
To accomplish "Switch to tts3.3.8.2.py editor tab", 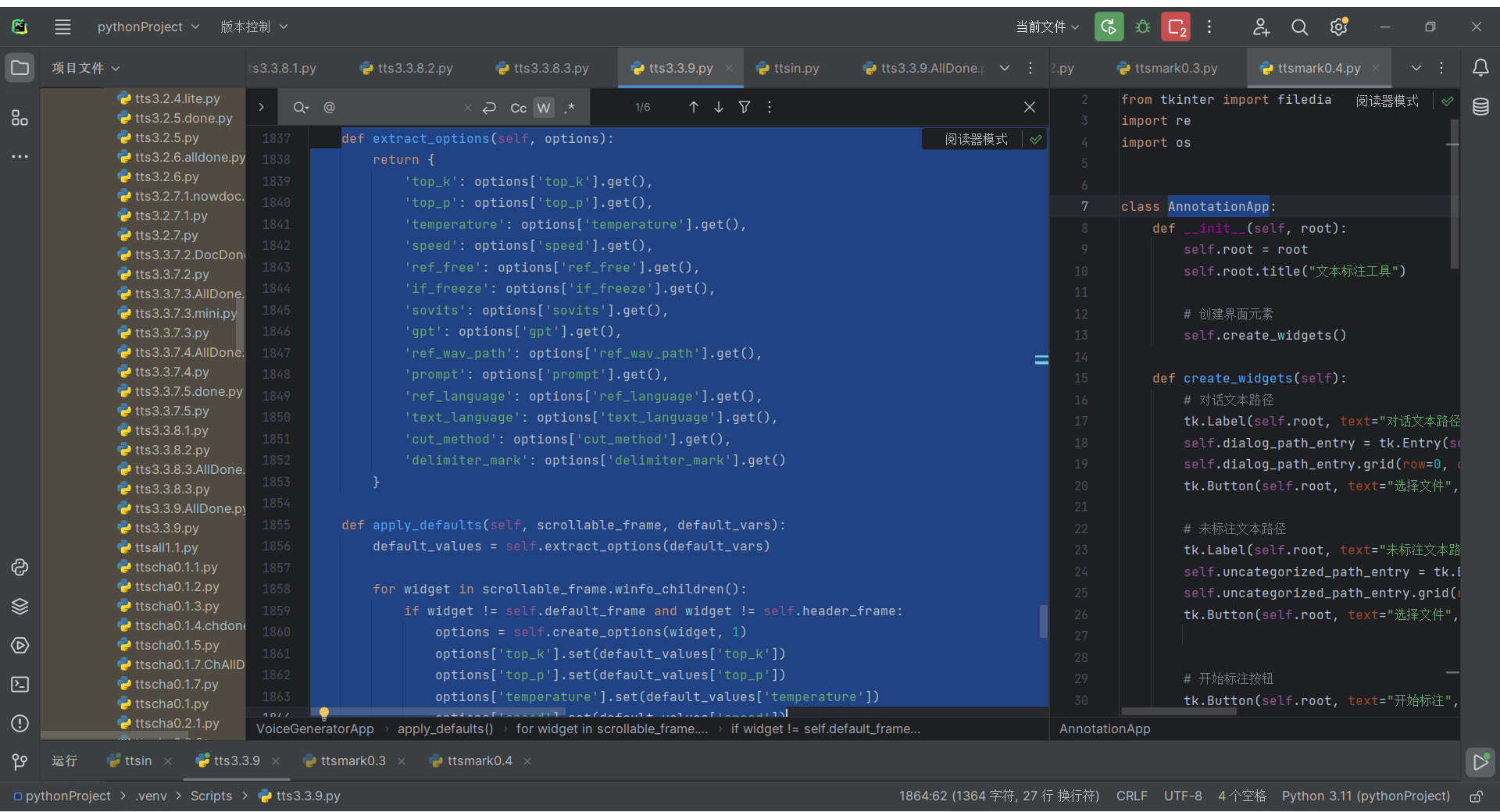I will click(x=406, y=68).
